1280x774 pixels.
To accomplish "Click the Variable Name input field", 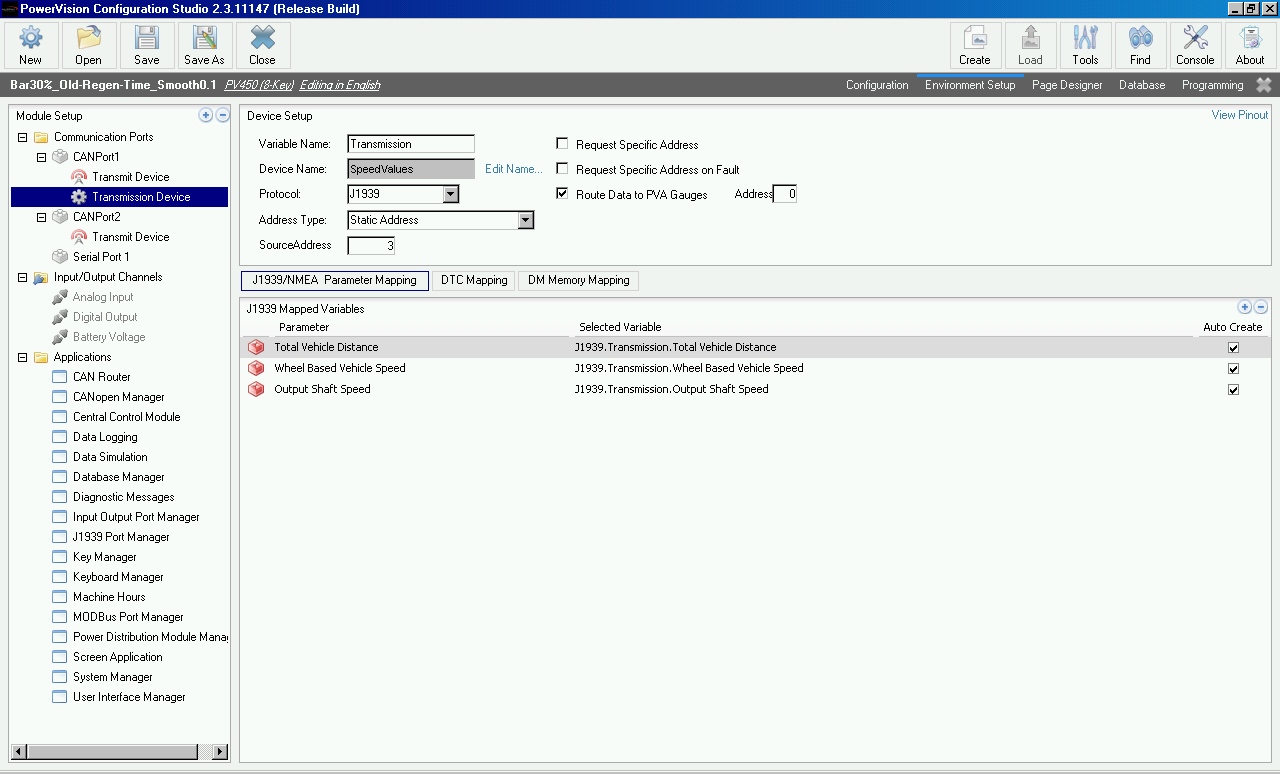I will click(x=411, y=144).
